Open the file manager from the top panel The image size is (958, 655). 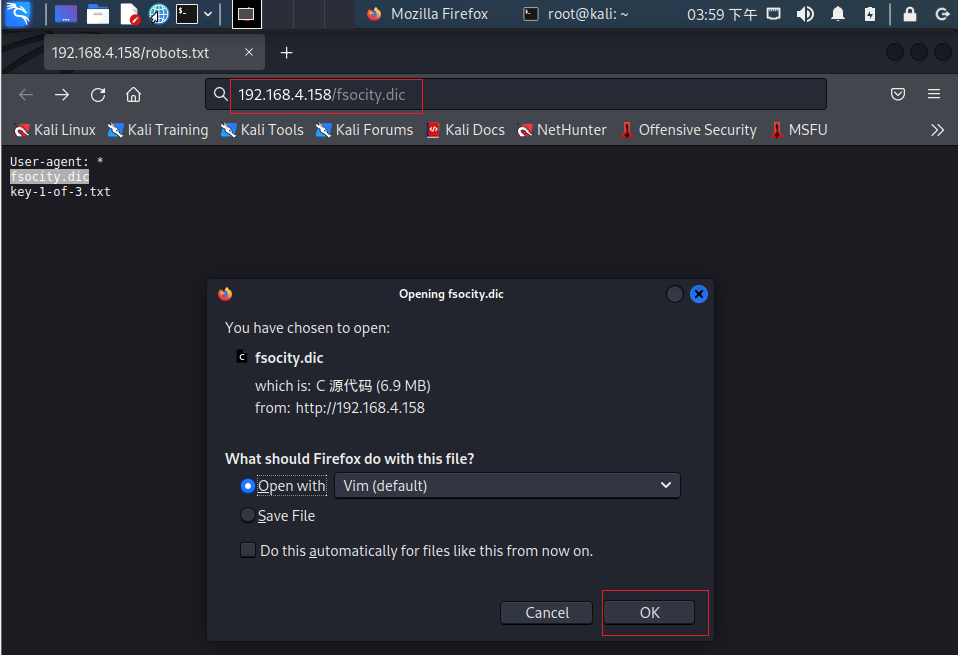pyautogui.click(x=97, y=14)
